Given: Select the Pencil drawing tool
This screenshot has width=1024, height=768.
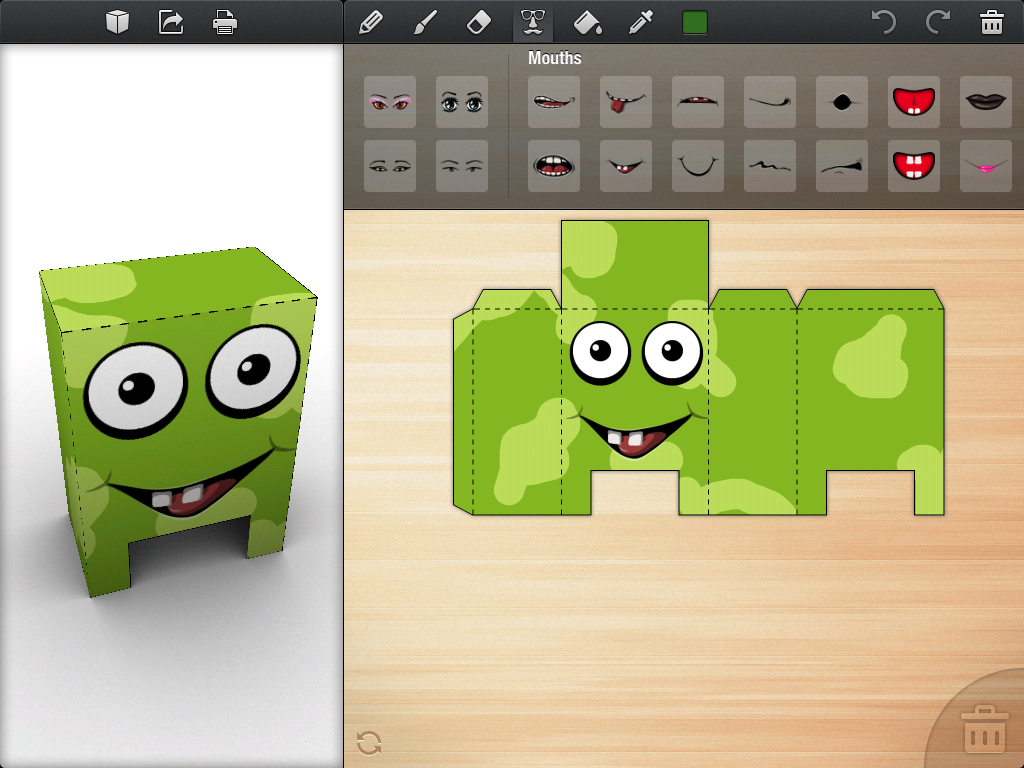Looking at the screenshot, I should pyautogui.click(x=371, y=22).
